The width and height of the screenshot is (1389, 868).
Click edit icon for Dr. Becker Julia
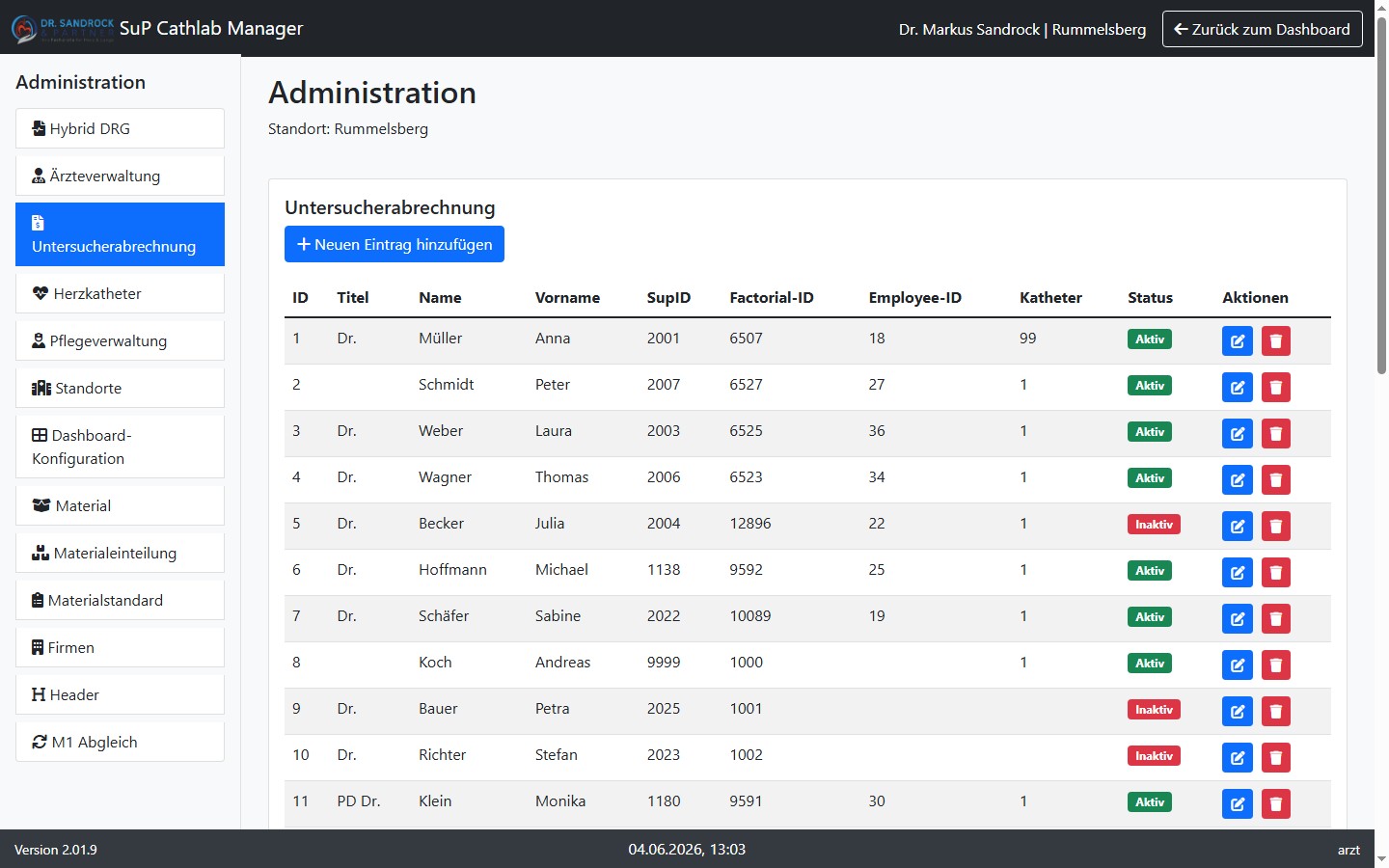[1237, 526]
